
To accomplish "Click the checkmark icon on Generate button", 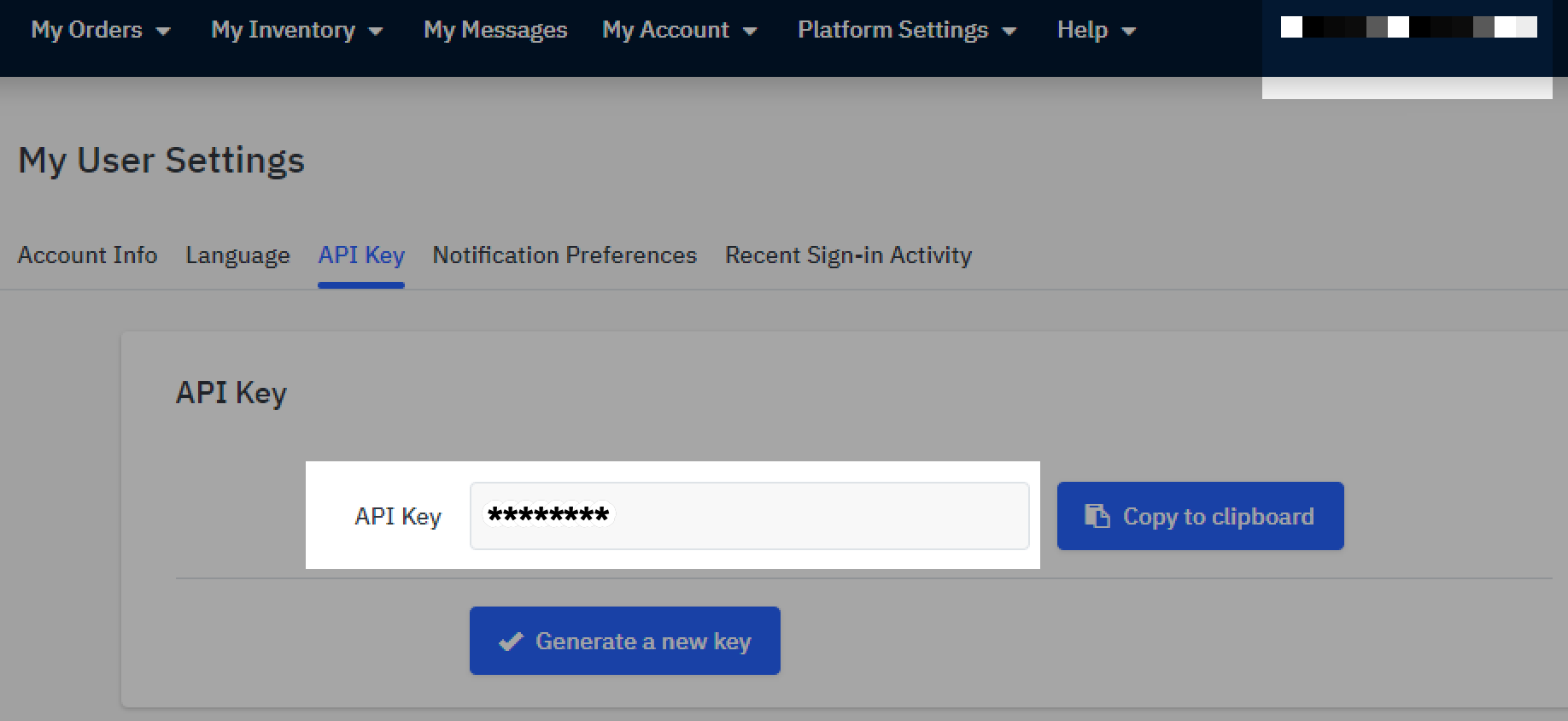I will pos(511,642).
